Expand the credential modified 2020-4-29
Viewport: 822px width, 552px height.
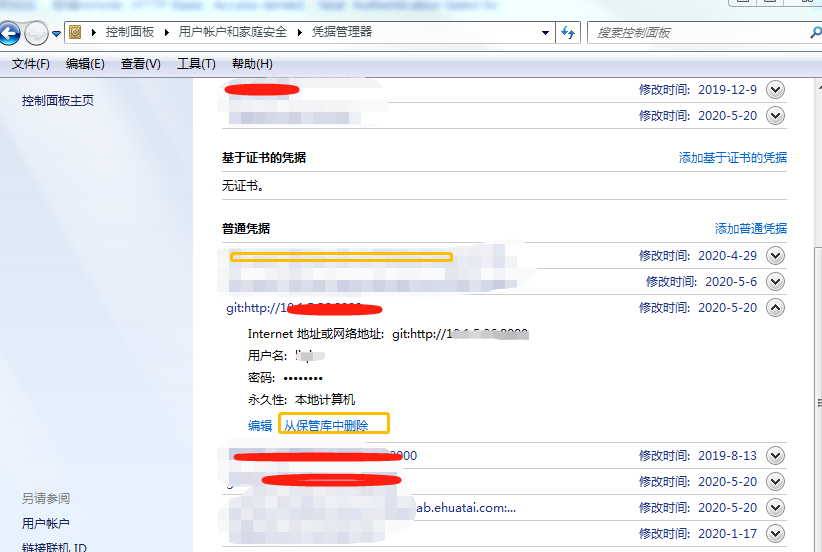(775, 256)
